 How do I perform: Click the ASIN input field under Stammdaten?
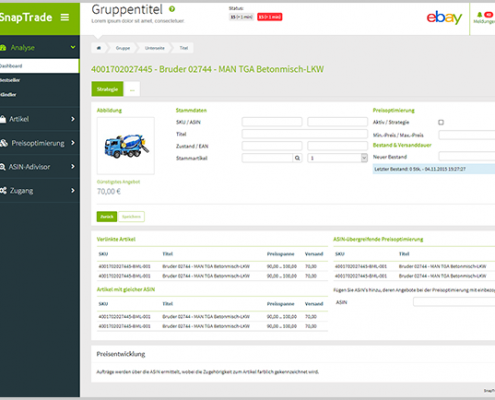[x=337, y=122]
